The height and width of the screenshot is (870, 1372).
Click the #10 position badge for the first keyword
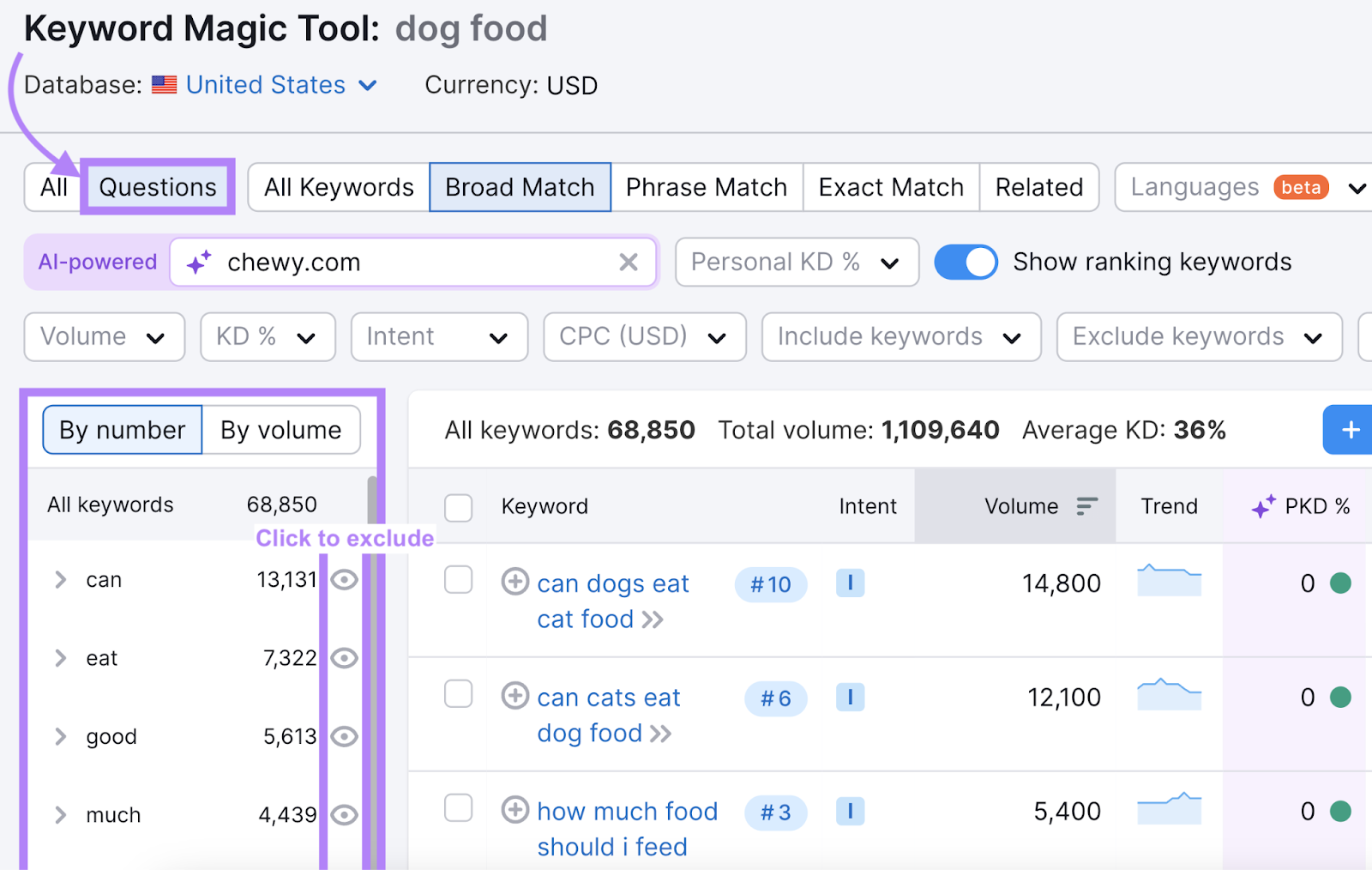770,584
